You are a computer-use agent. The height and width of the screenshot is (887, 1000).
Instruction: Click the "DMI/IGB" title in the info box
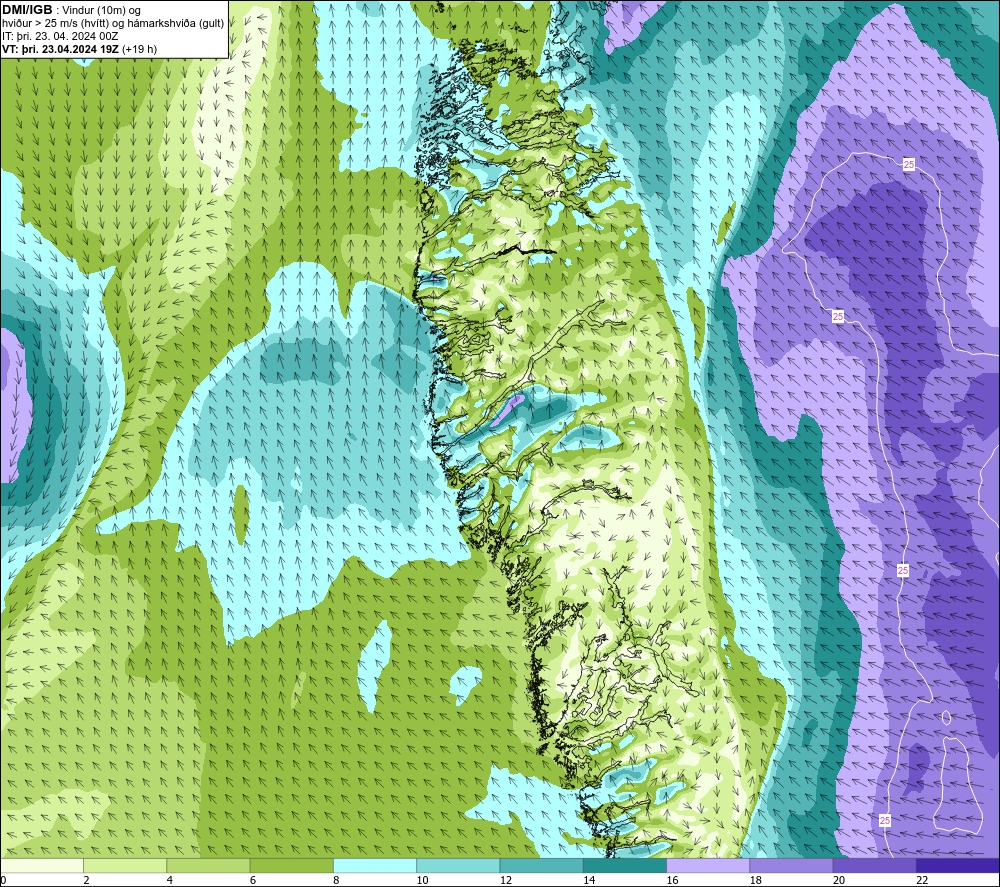(x=27, y=10)
